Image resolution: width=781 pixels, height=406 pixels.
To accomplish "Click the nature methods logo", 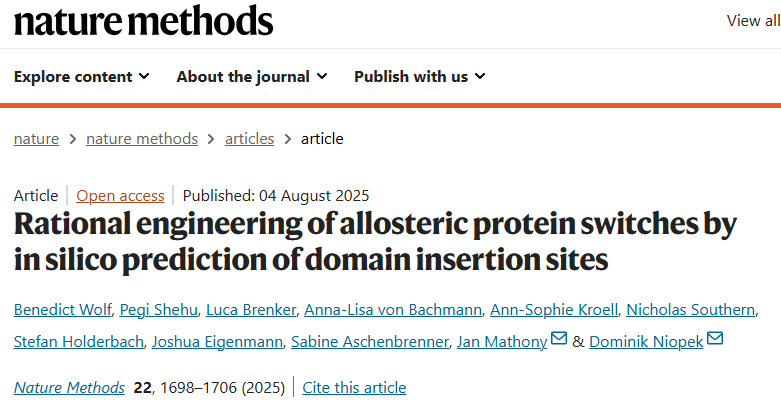I will (x=143, y=21).
